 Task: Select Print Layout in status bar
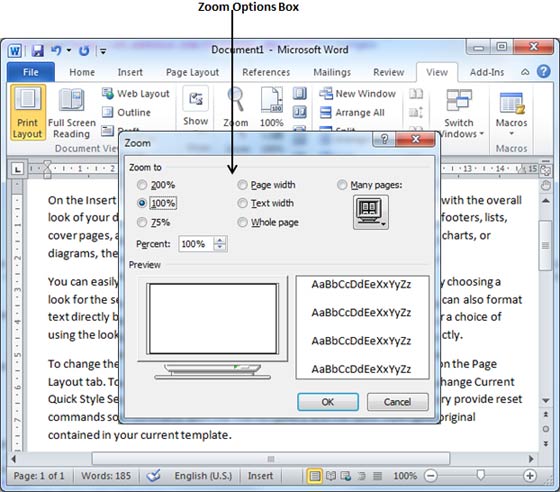pos(314,476)
